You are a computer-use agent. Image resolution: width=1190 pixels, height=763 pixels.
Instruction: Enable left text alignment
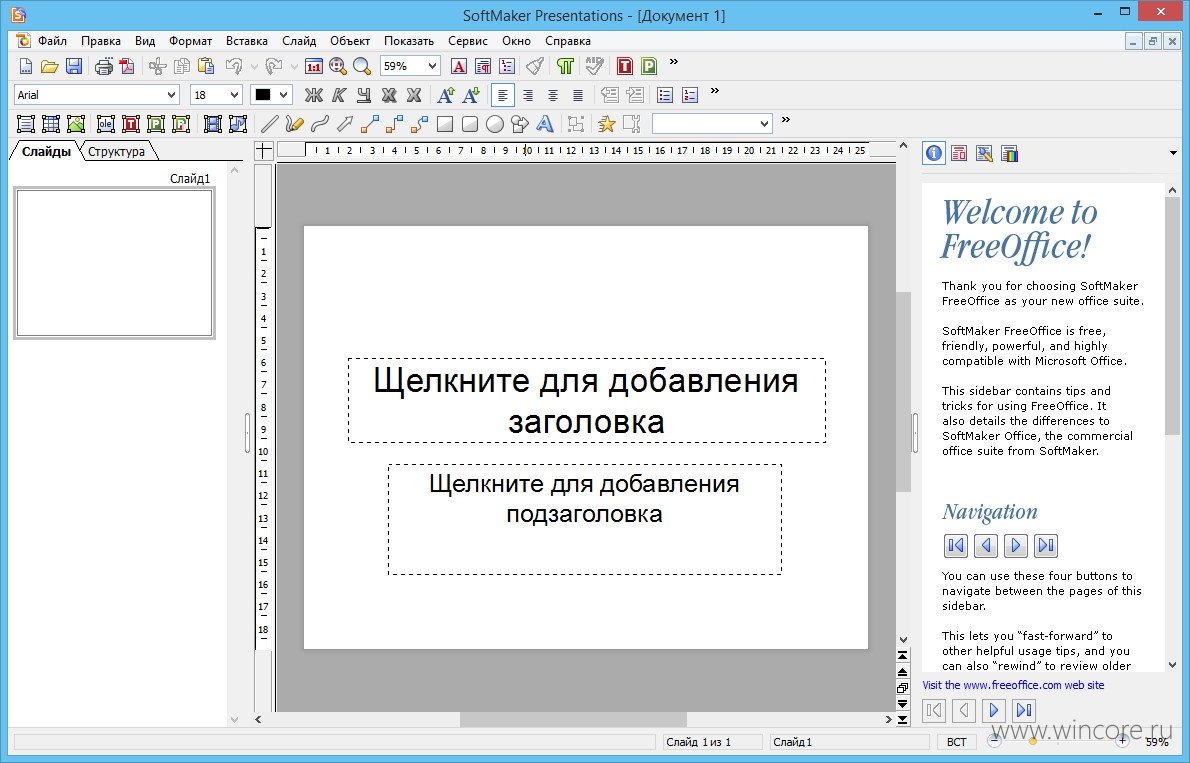[x=502, y=95]
